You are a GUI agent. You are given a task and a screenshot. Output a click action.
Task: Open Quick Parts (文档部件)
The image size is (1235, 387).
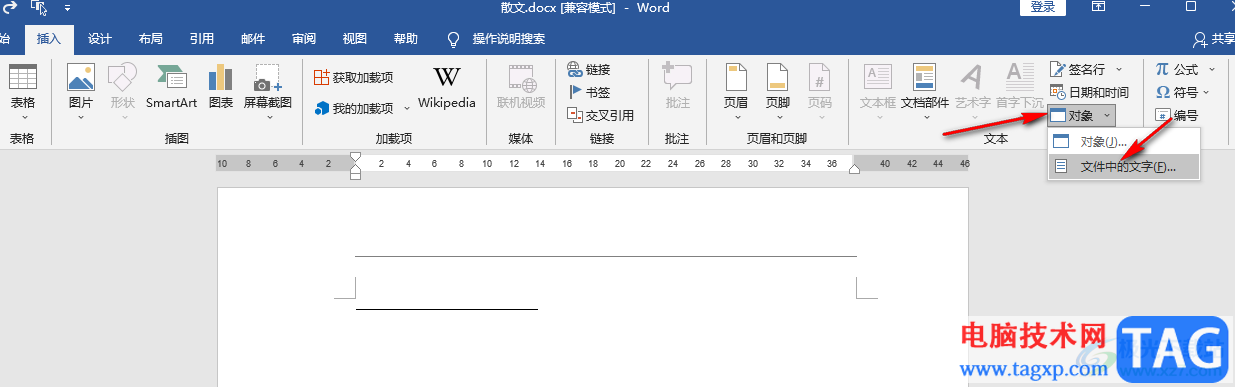click(924, 90)
